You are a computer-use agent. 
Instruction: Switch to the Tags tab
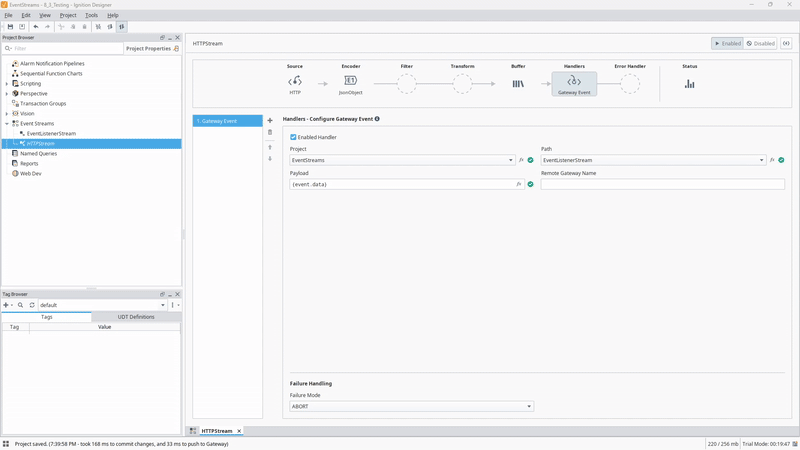(46, 317)
